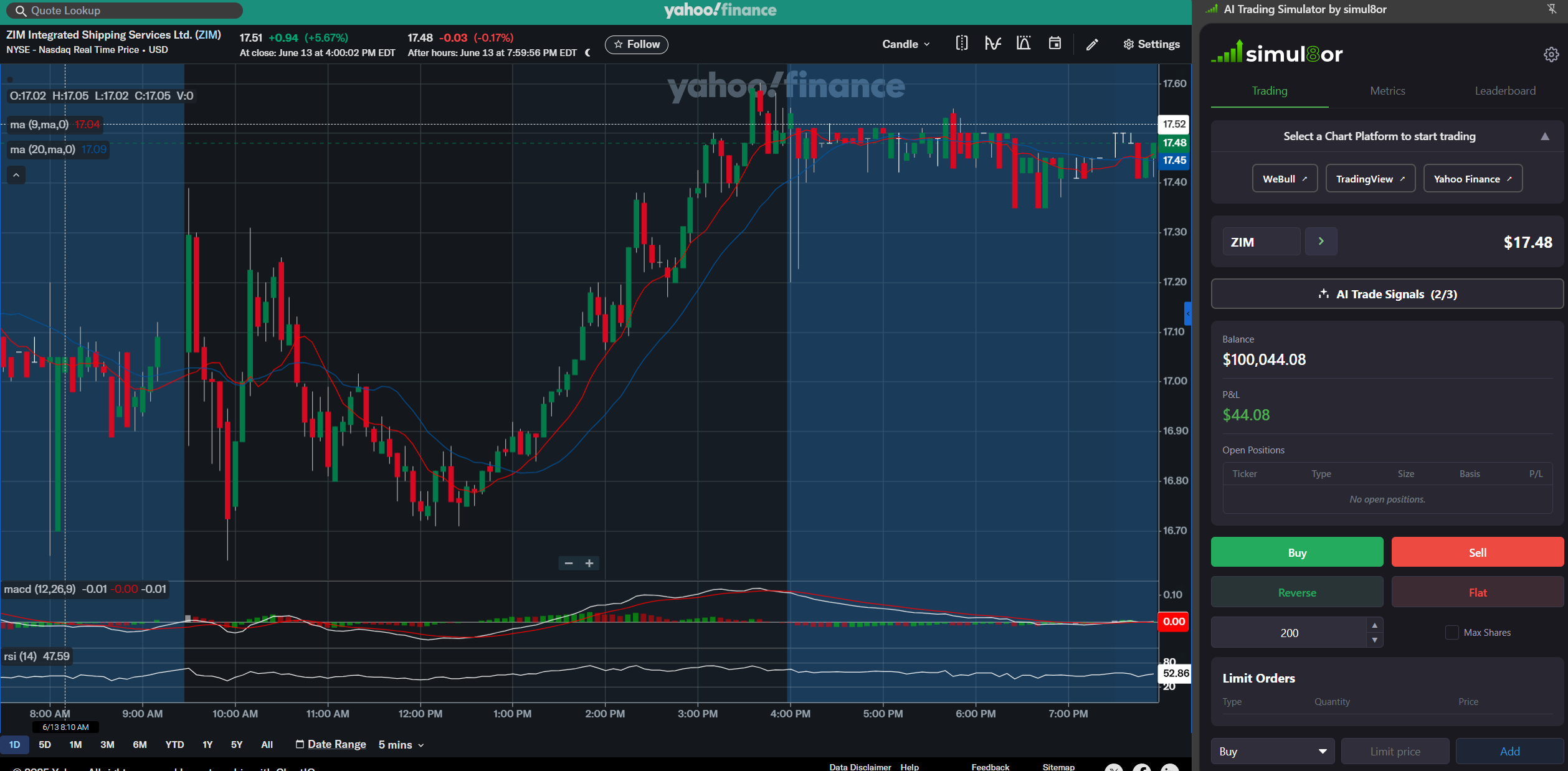Screen dimensions: 1568x771
Task: Select the 6M time range
Action: click(140, 744)
